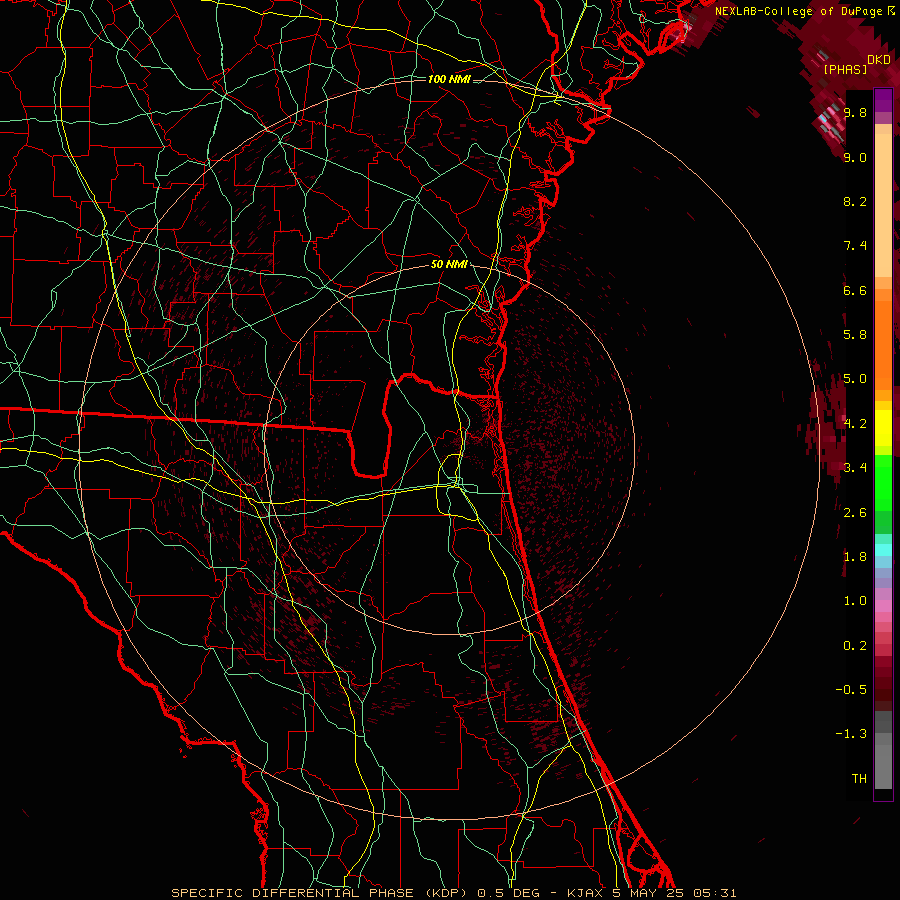Click the 4.2 scale value
Image resolution: width=900 pixels, height=900 pixels.
click(x=855, y=424)
